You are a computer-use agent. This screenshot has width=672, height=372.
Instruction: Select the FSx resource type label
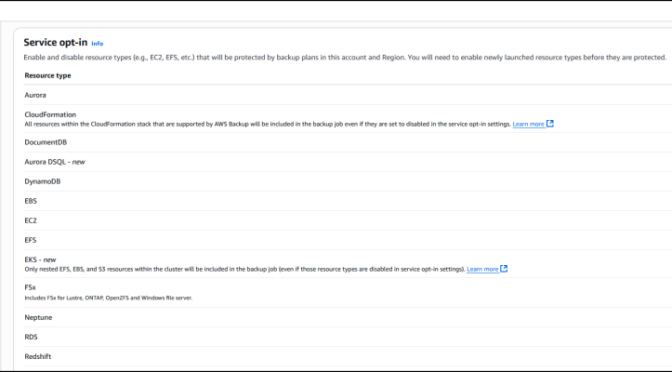tap(30, 288)
